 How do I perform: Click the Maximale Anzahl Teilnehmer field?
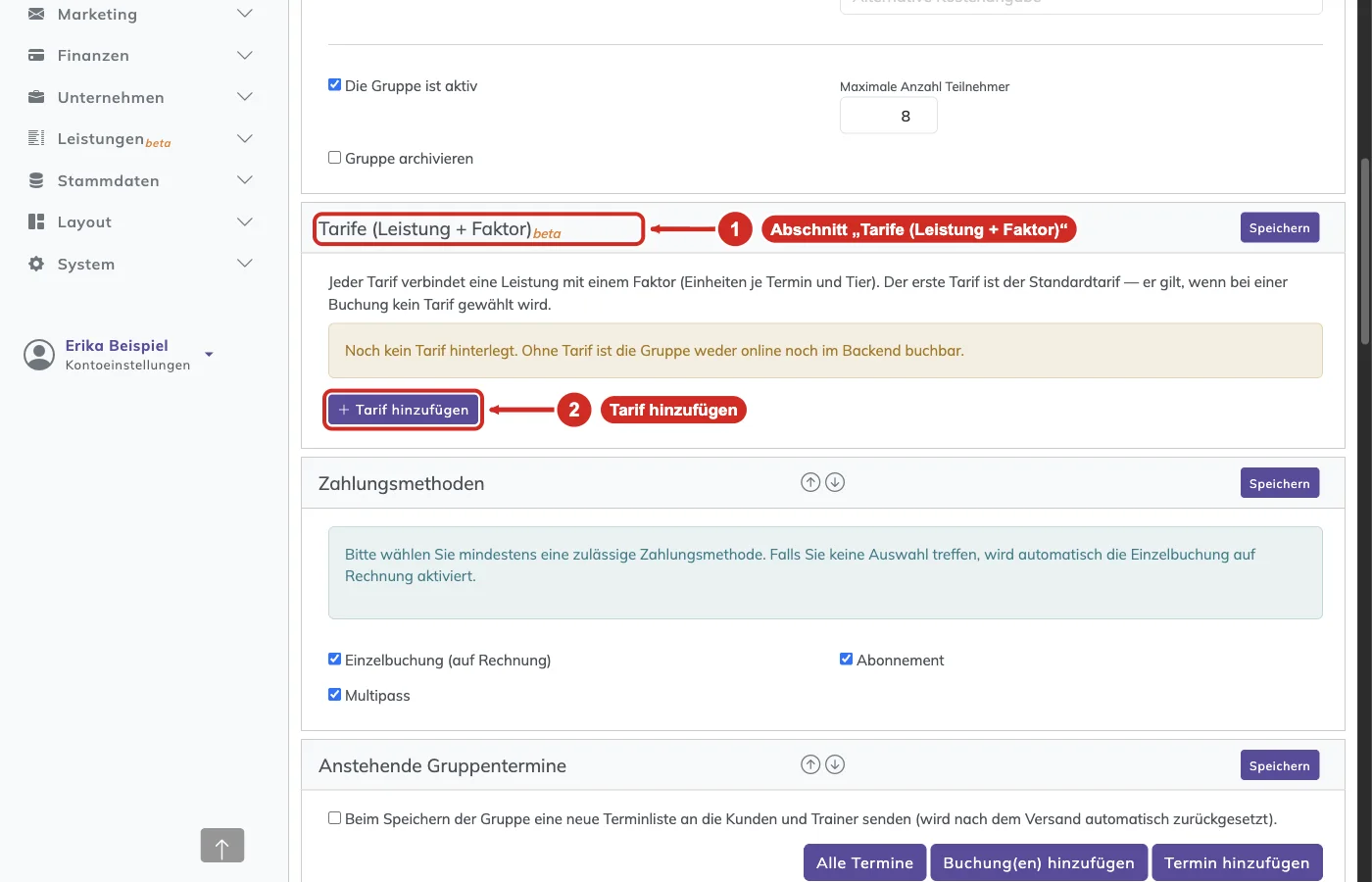889,116
